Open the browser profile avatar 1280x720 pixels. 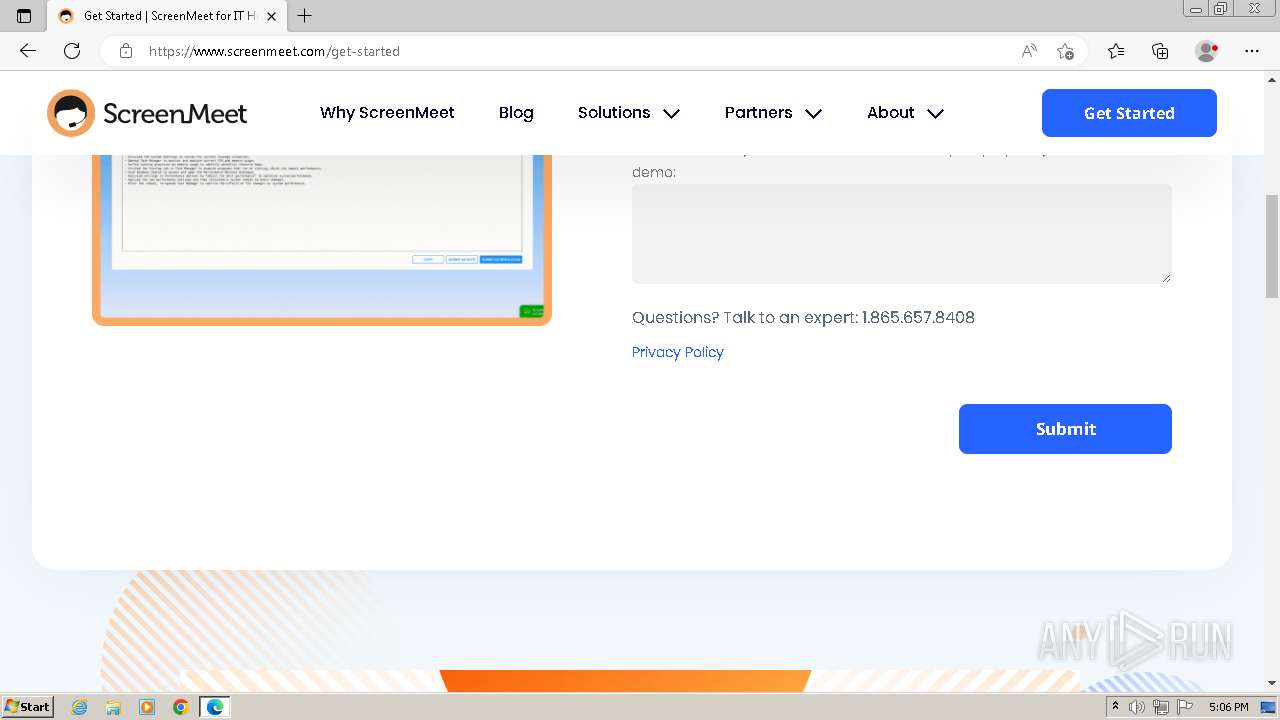tap(1206, 51)
